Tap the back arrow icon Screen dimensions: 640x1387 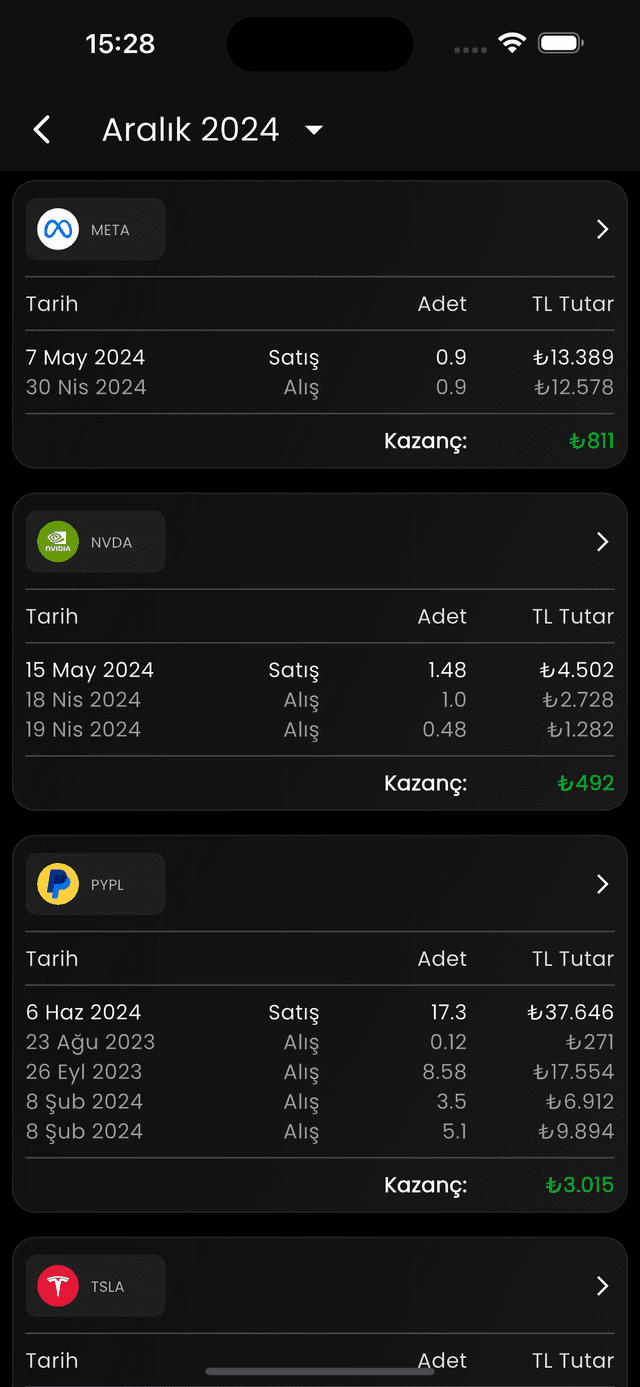pos(42,129)
